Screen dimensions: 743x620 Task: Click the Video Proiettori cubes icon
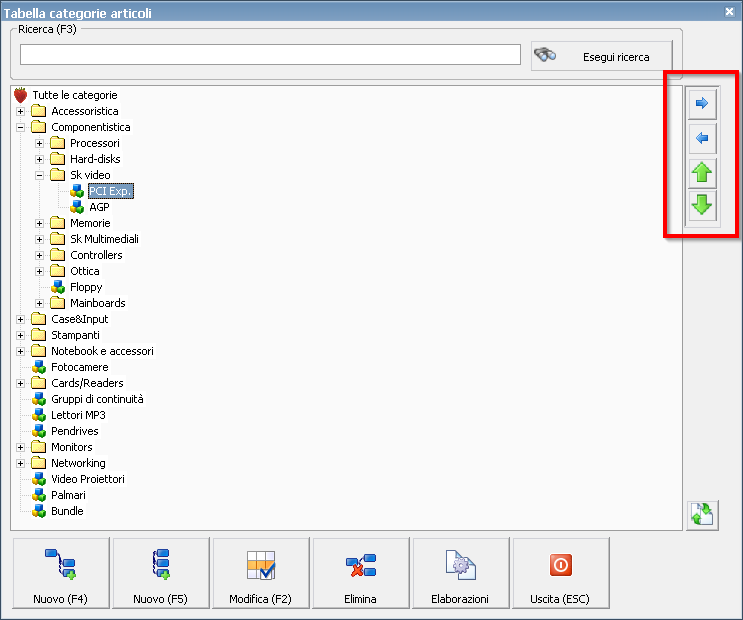click(39, 479)
